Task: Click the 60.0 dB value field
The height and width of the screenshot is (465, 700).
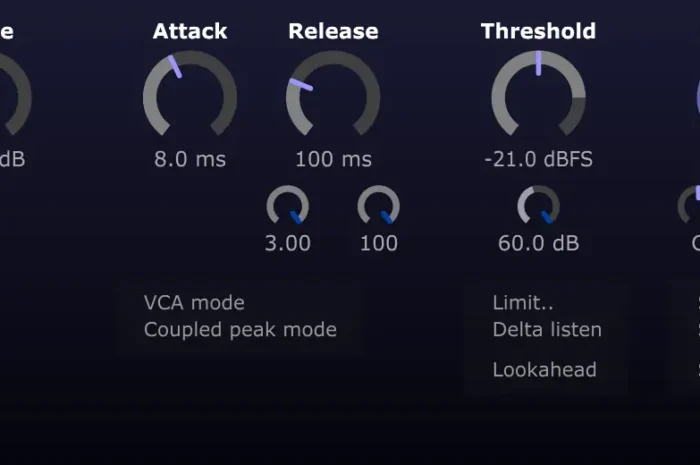Action: coord(538,243)
